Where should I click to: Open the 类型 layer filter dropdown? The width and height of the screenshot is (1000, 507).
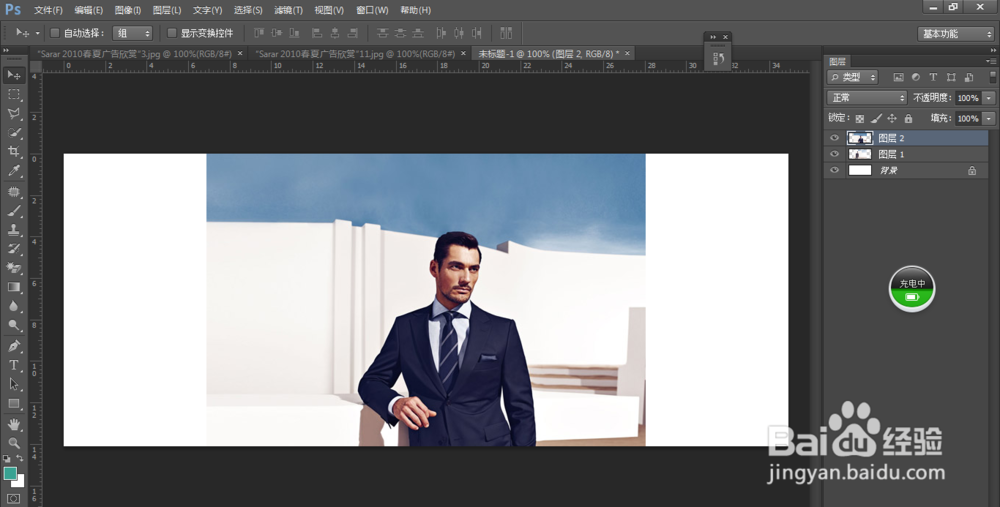853,77
